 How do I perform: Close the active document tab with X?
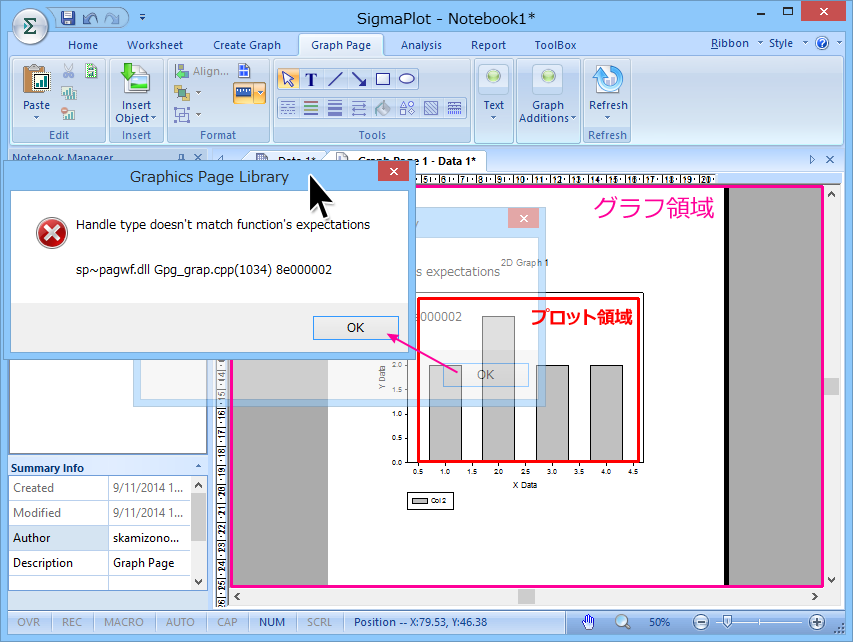point(830,159)
